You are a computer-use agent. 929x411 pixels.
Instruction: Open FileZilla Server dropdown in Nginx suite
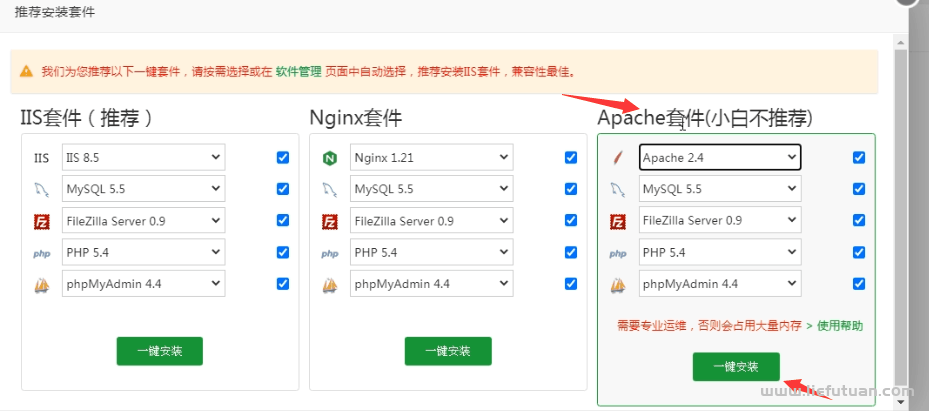[x=431, y=220]
